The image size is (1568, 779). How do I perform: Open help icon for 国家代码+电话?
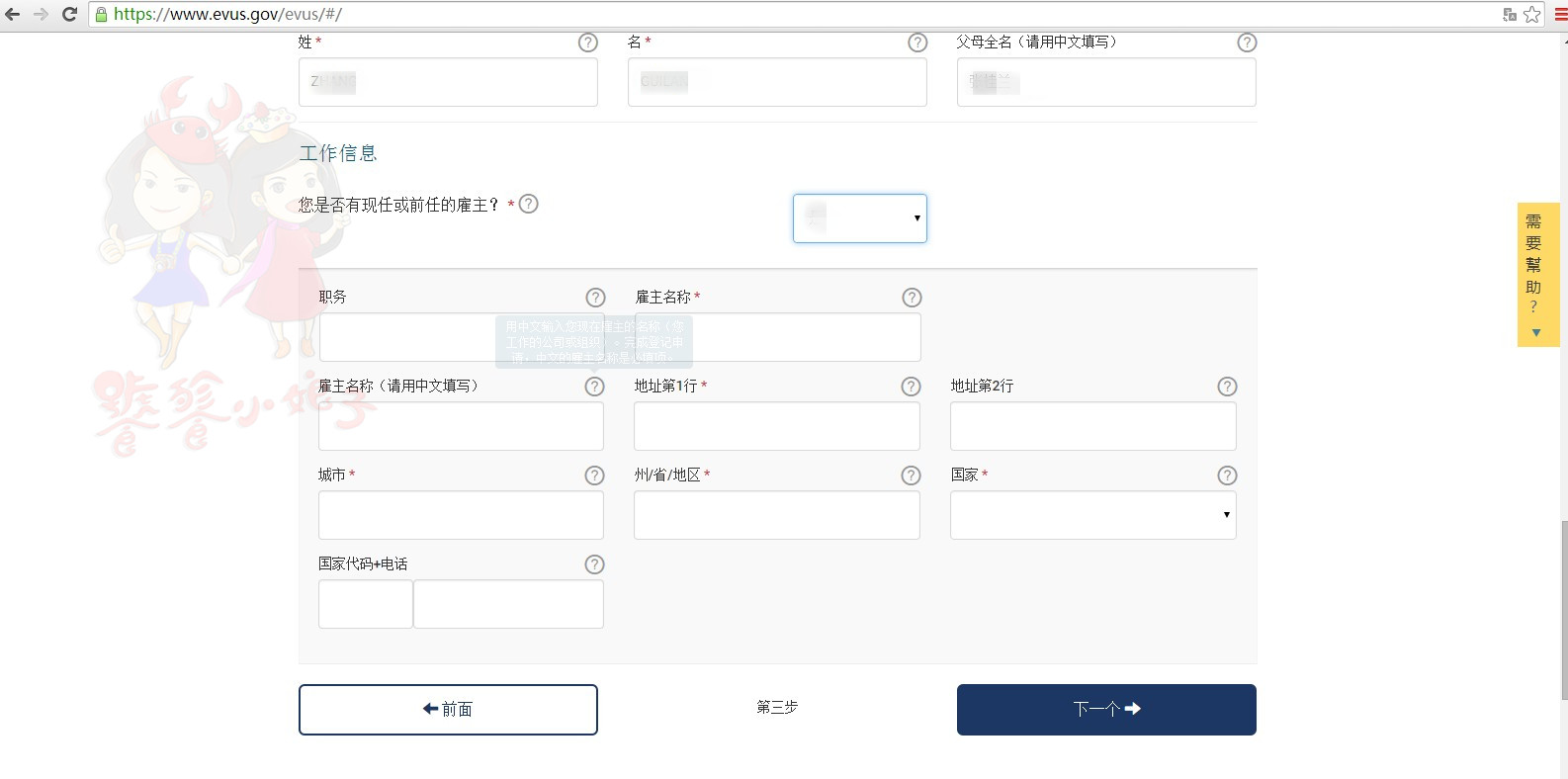pos(594,564)
